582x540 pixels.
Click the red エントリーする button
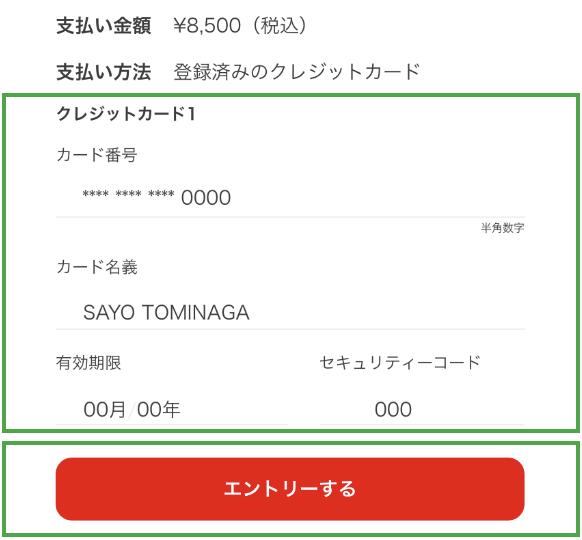pos(290,488)
